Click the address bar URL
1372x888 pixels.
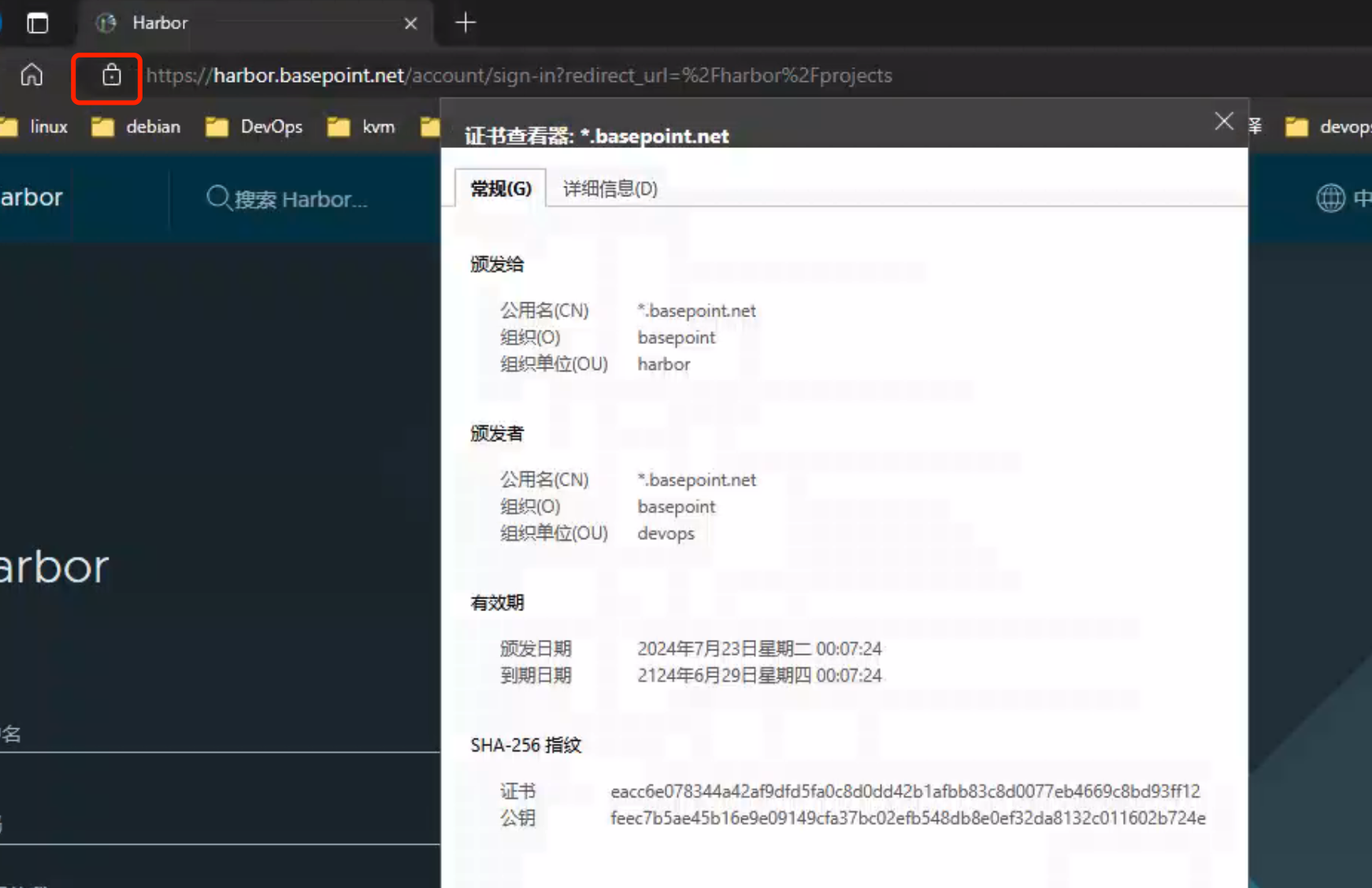(x=519, y=76)
